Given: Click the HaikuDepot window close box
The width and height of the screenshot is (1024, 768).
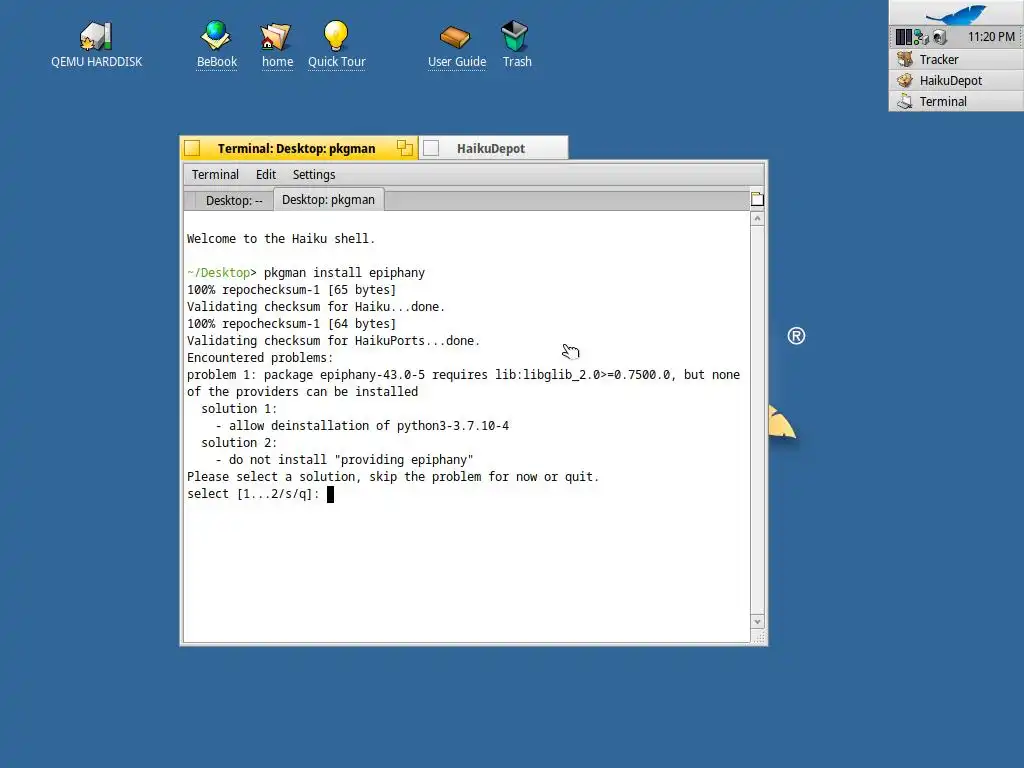Looking at the screenshot, I should [x=431, y=148].
